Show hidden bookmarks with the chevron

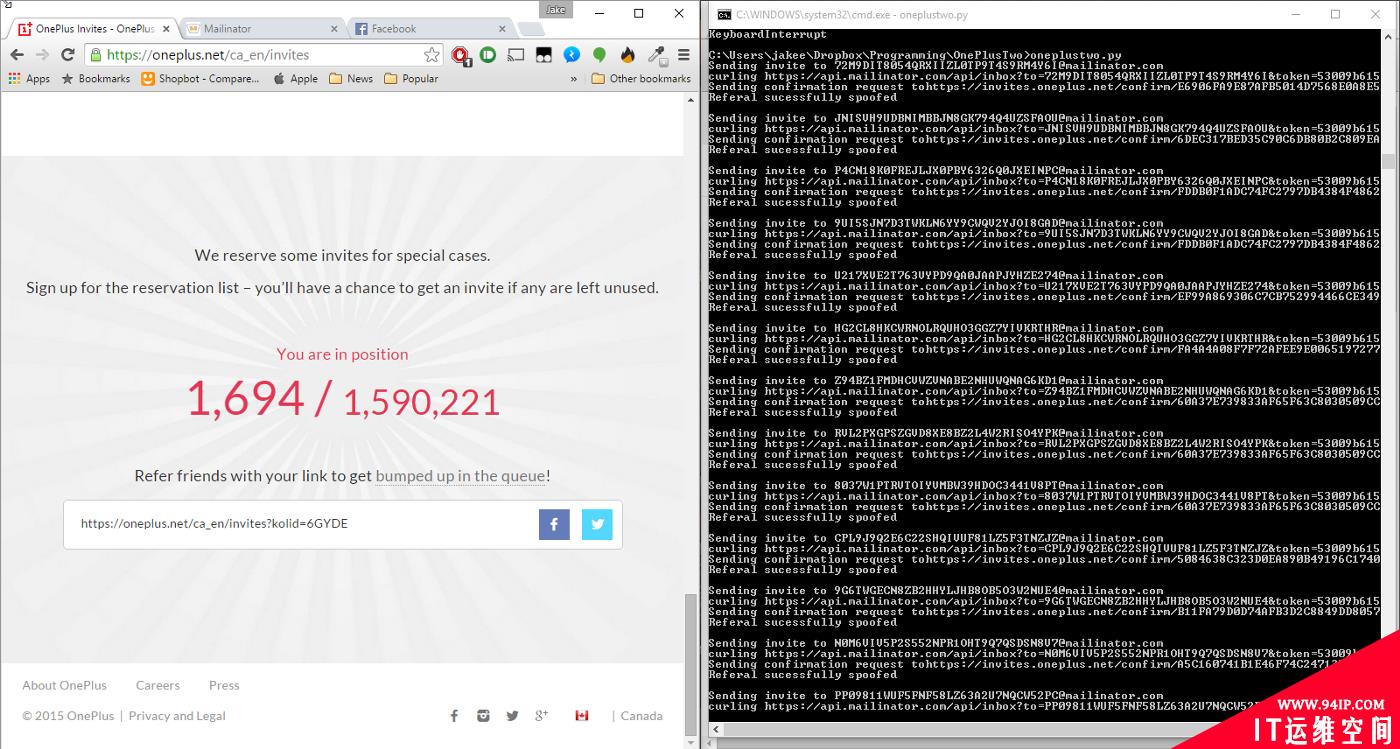[574, 79]
